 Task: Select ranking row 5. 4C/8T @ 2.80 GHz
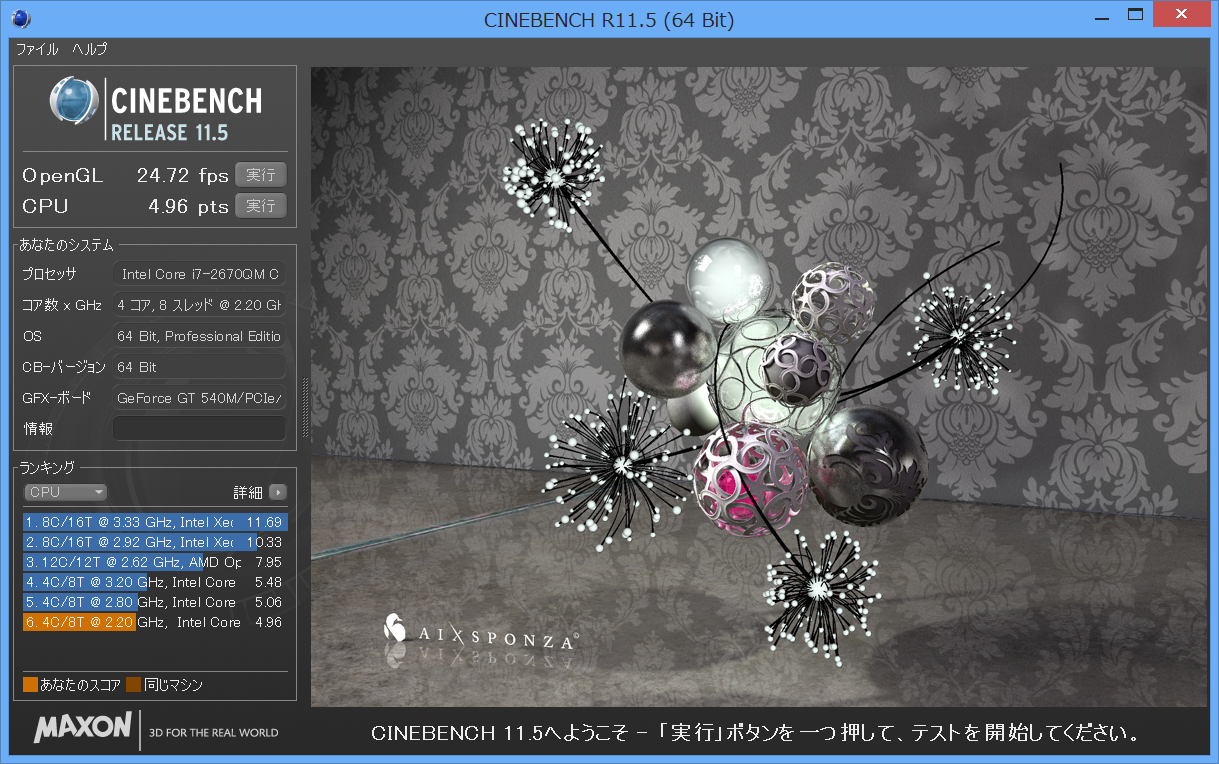pos(155,602)
